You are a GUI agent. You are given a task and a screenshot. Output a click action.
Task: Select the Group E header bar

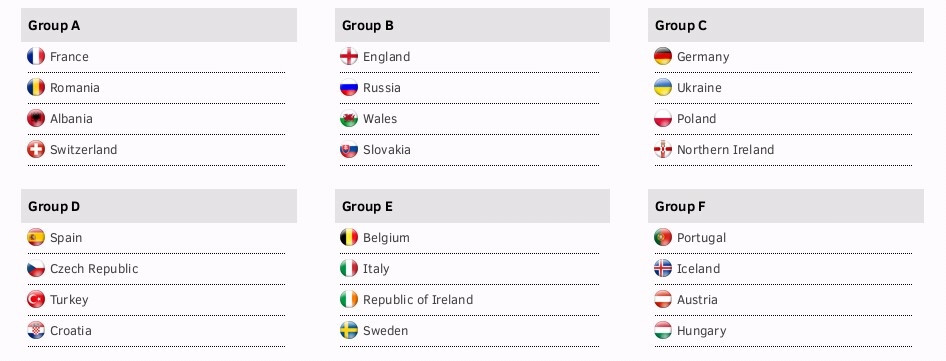pyautogui.click(x=472, y=206)
